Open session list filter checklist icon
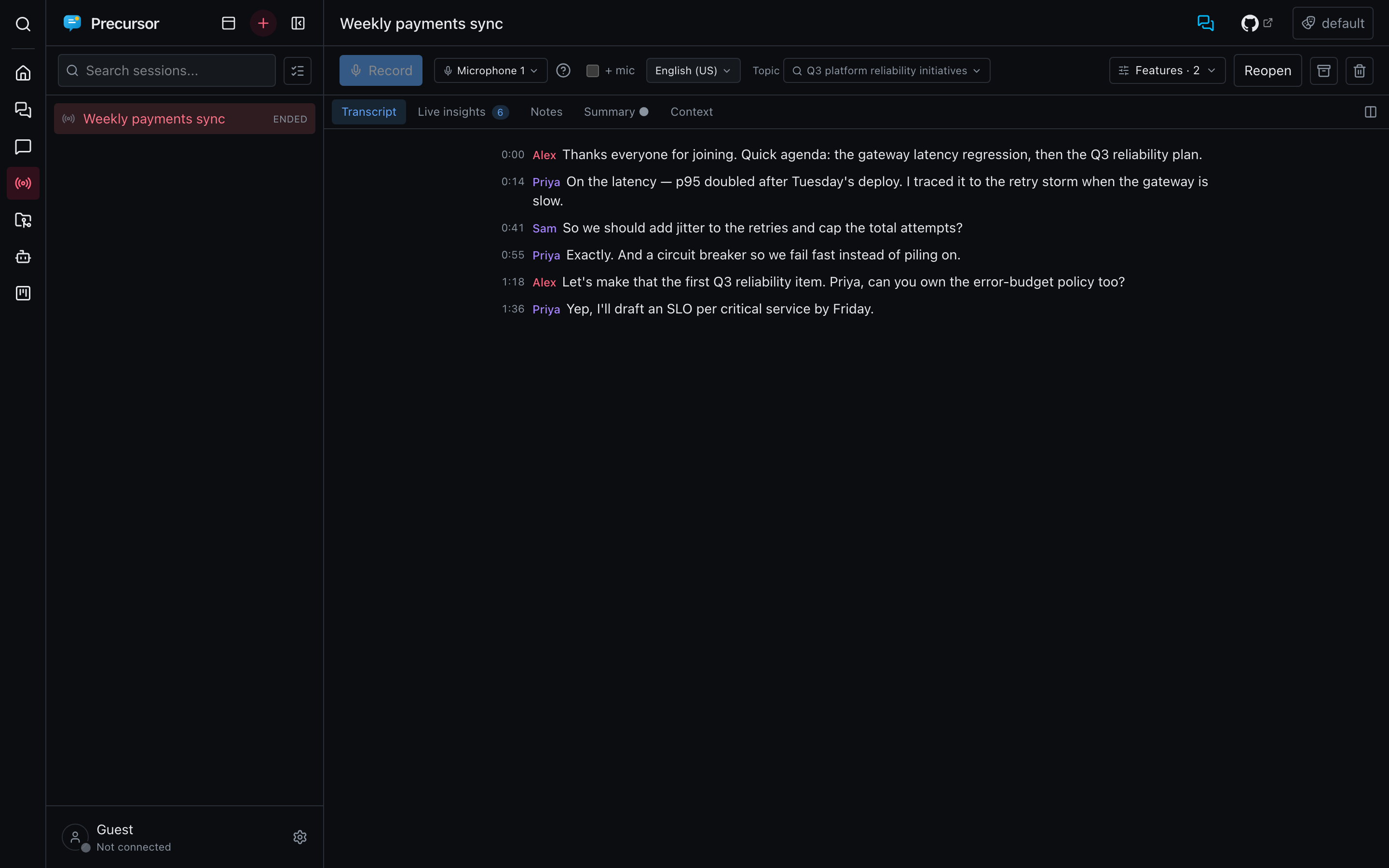Screen dimensions: 1389x868 tap(297, 70)
